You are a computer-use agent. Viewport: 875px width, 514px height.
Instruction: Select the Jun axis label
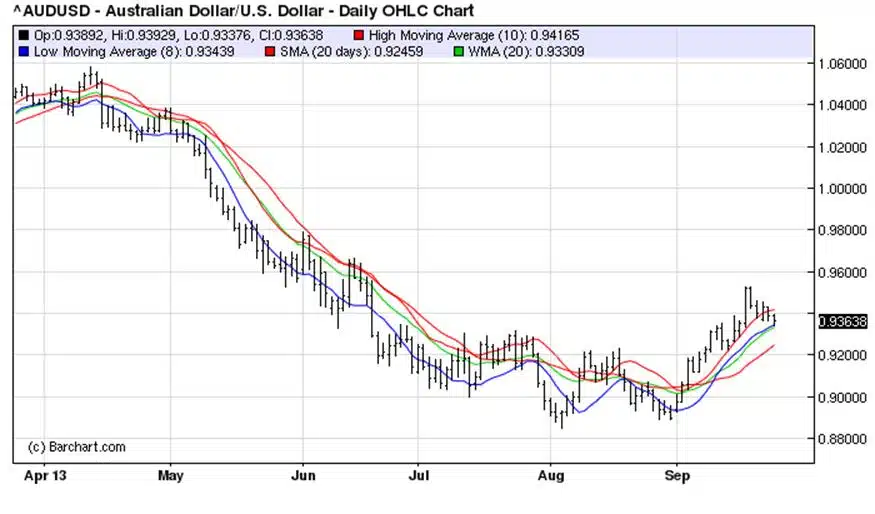(x=301, y=477)
